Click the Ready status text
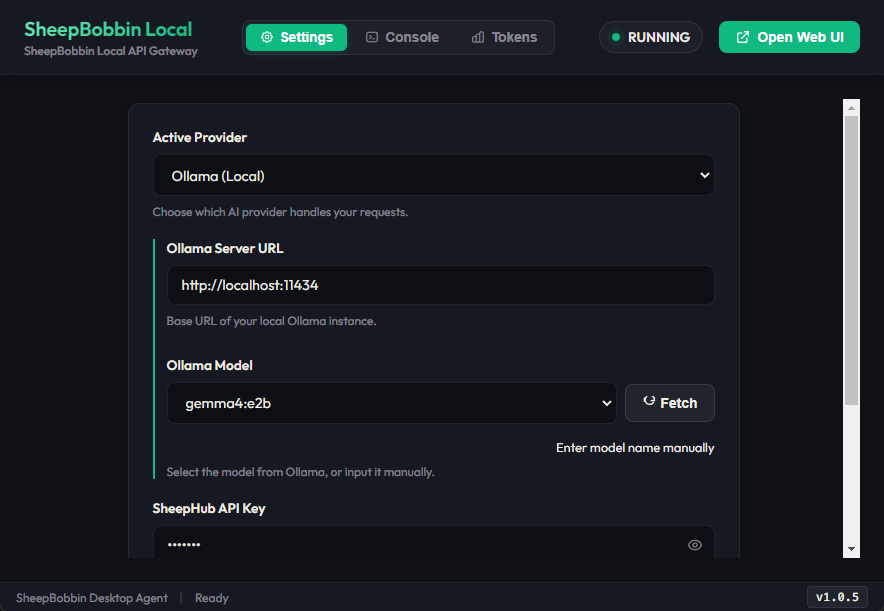Viewport: 884px width, 611px height. (x=211, y=598)
